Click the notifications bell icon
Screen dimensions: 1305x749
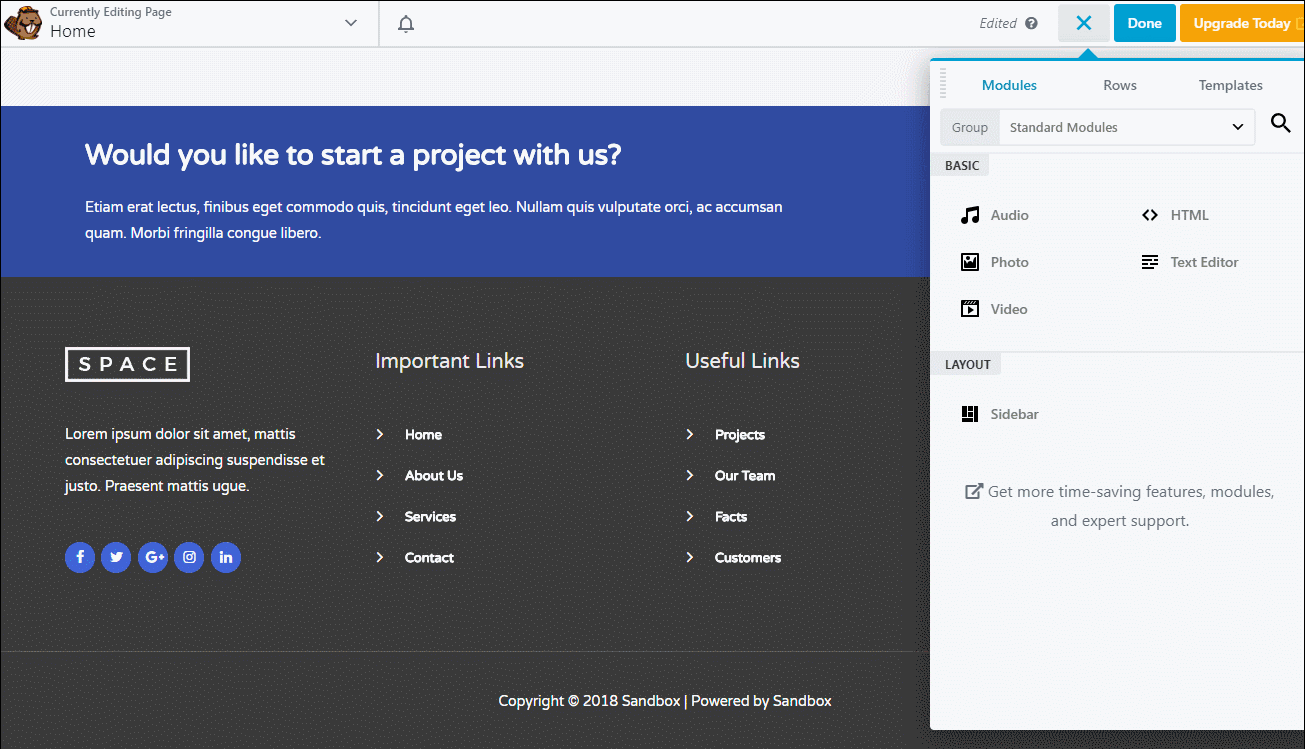click(406, 24)
